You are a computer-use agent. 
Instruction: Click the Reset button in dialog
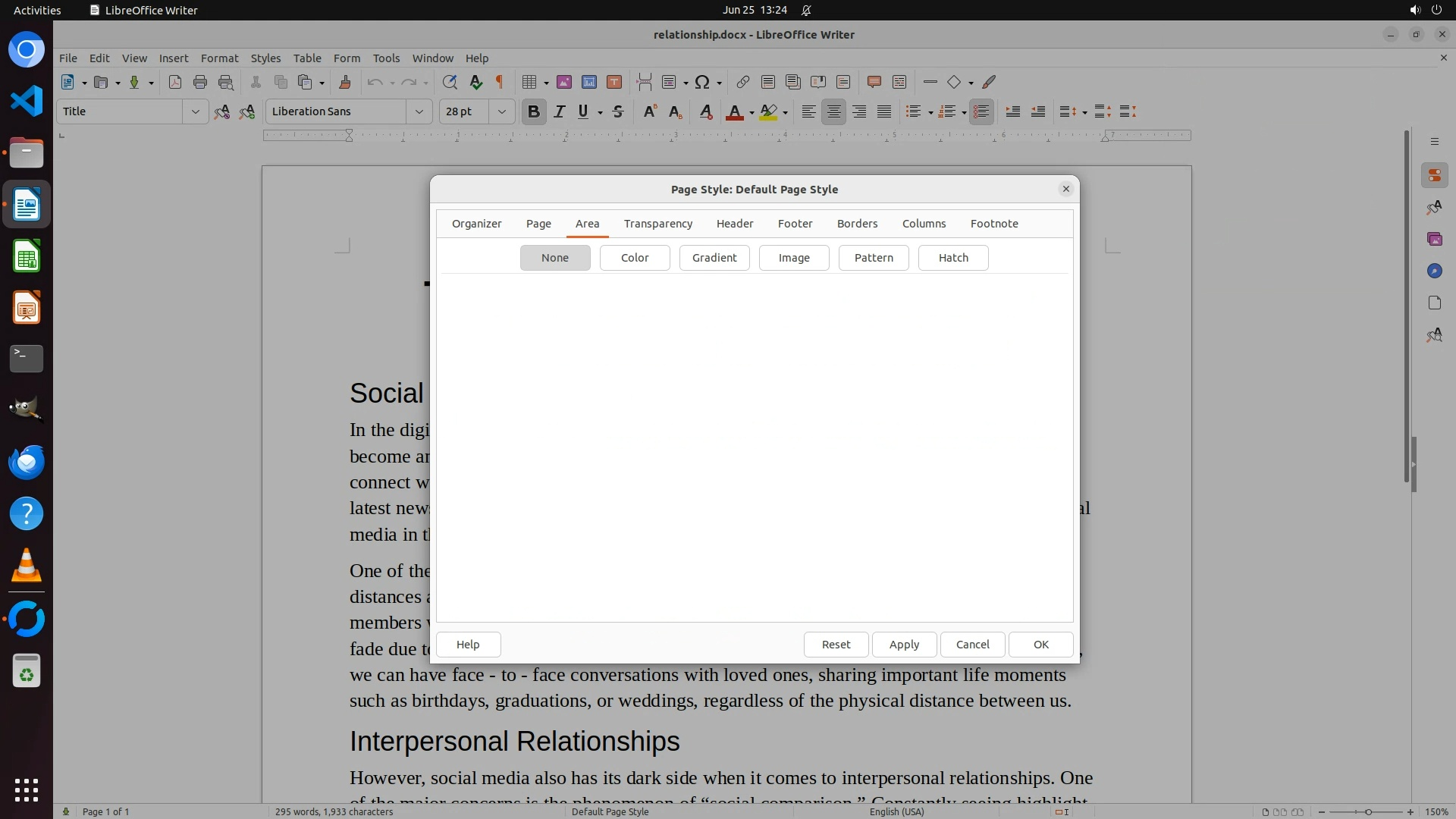[x=836, y=645]
